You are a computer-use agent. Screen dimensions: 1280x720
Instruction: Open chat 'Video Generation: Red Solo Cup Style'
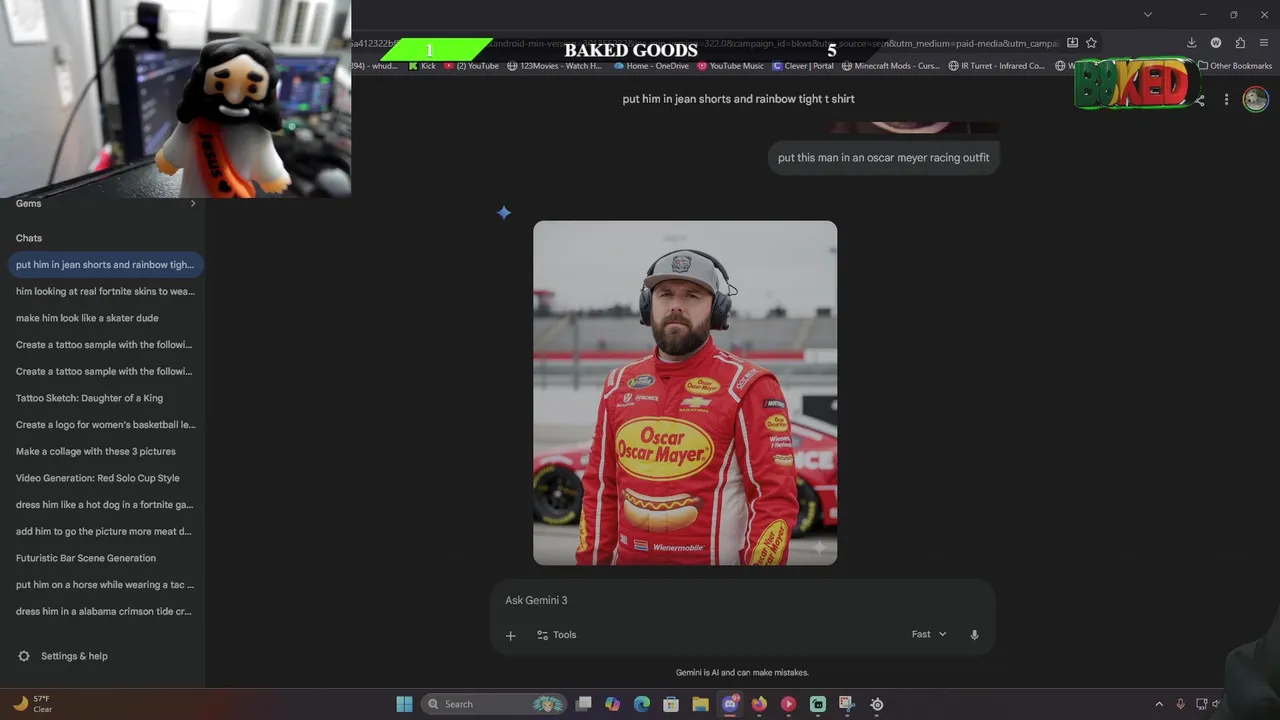click(x=104, y=478)
